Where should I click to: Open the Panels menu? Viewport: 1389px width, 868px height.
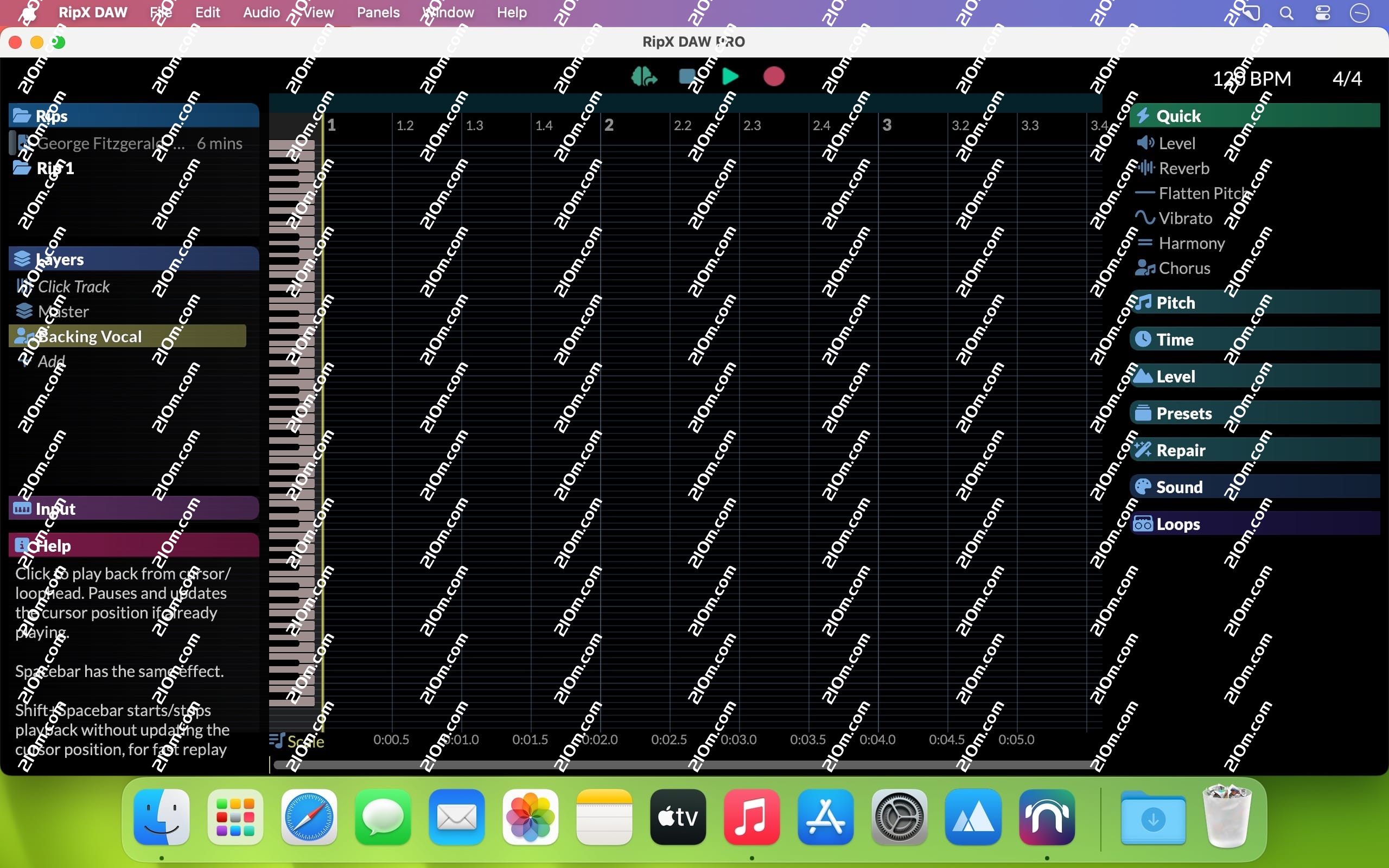[378, 12]
